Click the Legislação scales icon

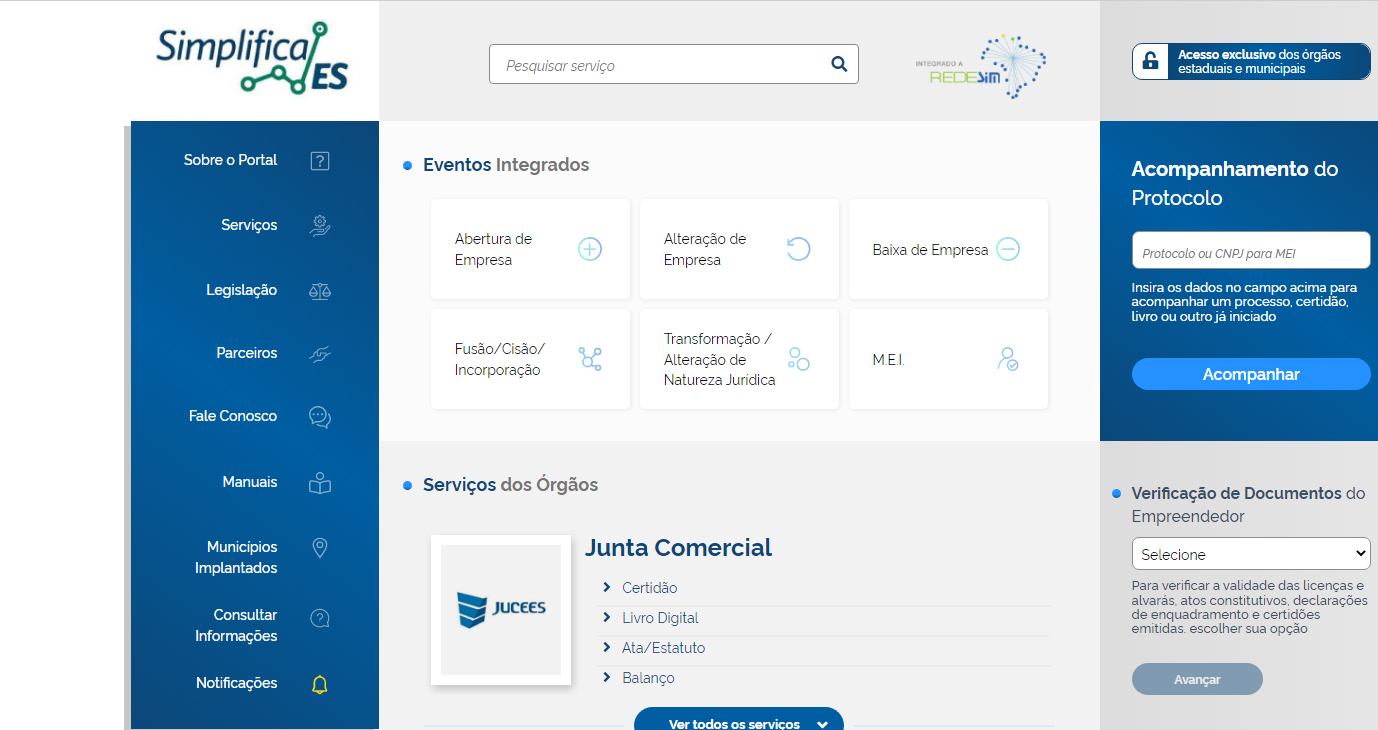tap(320, 291)
